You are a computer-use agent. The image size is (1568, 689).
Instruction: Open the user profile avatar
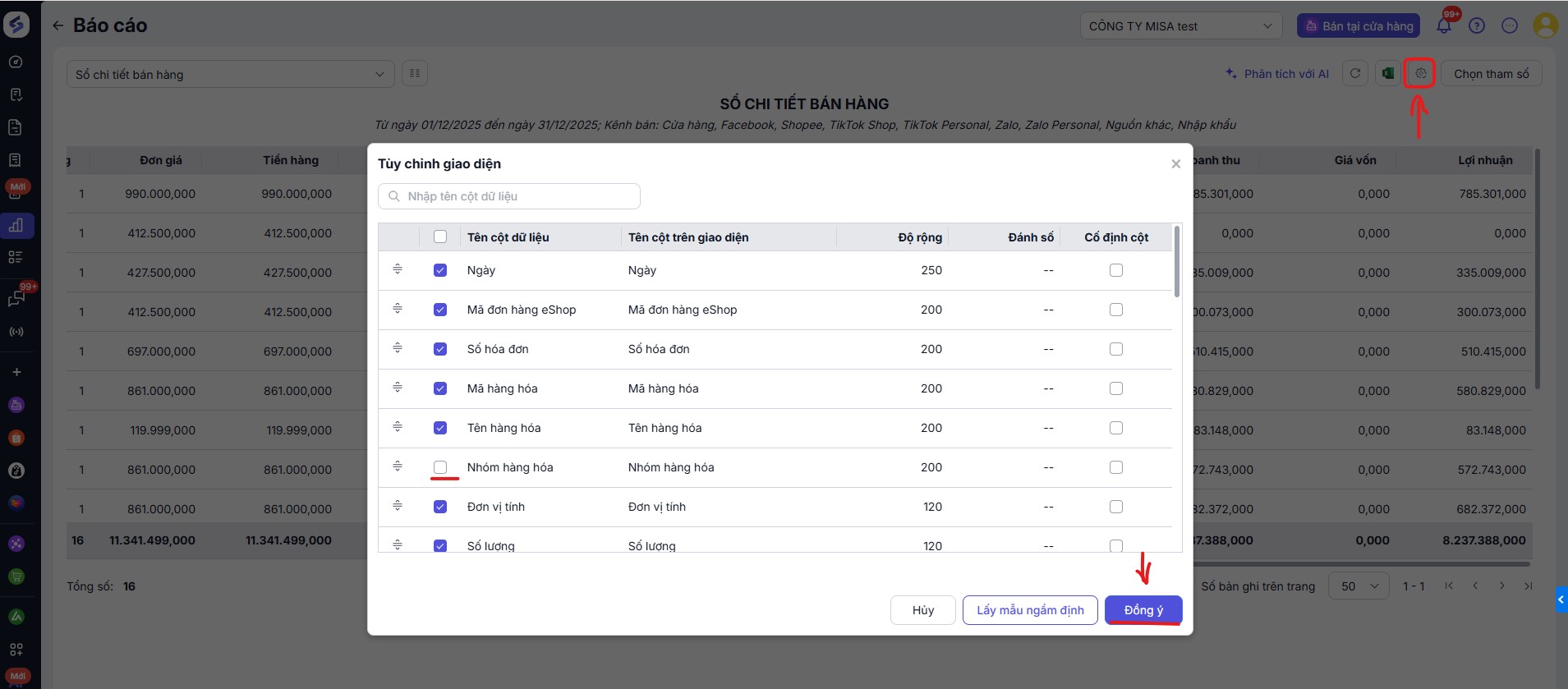1545,25
